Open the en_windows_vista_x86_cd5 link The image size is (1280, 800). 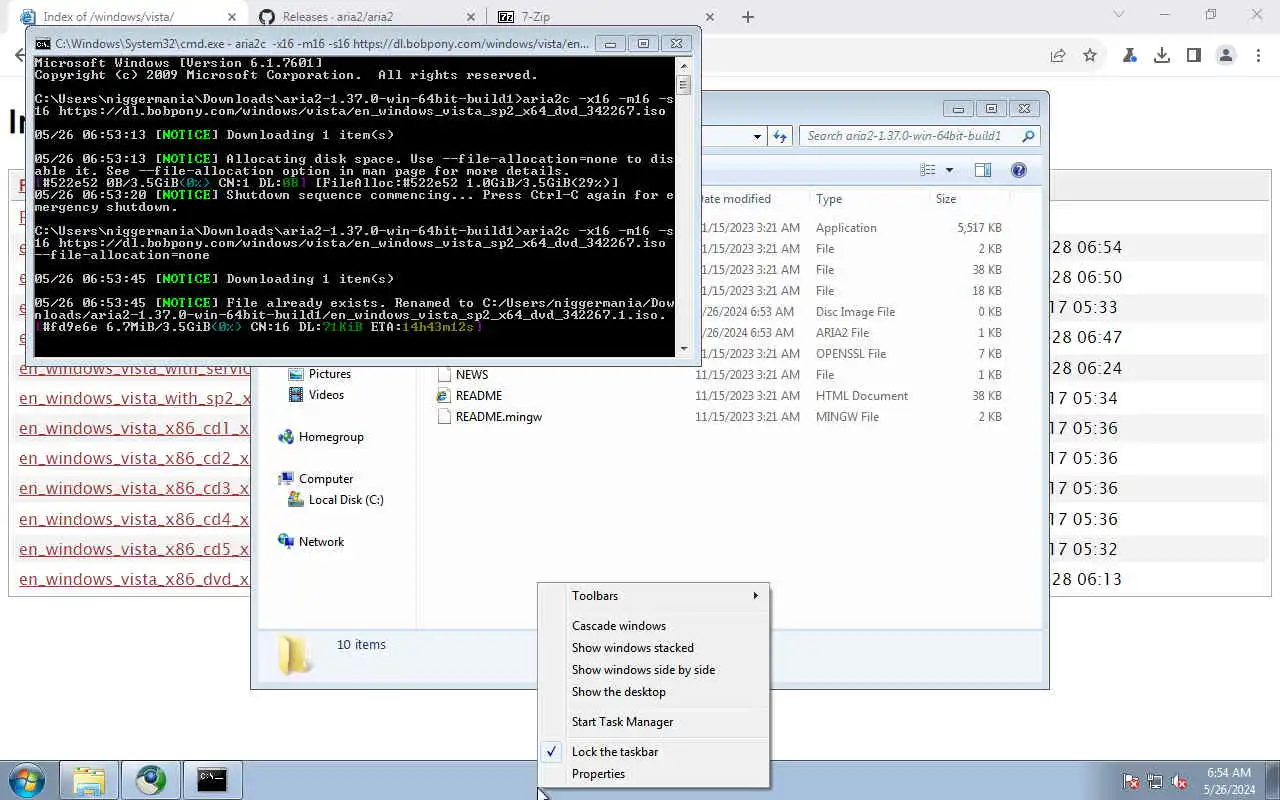coord(134,549)
